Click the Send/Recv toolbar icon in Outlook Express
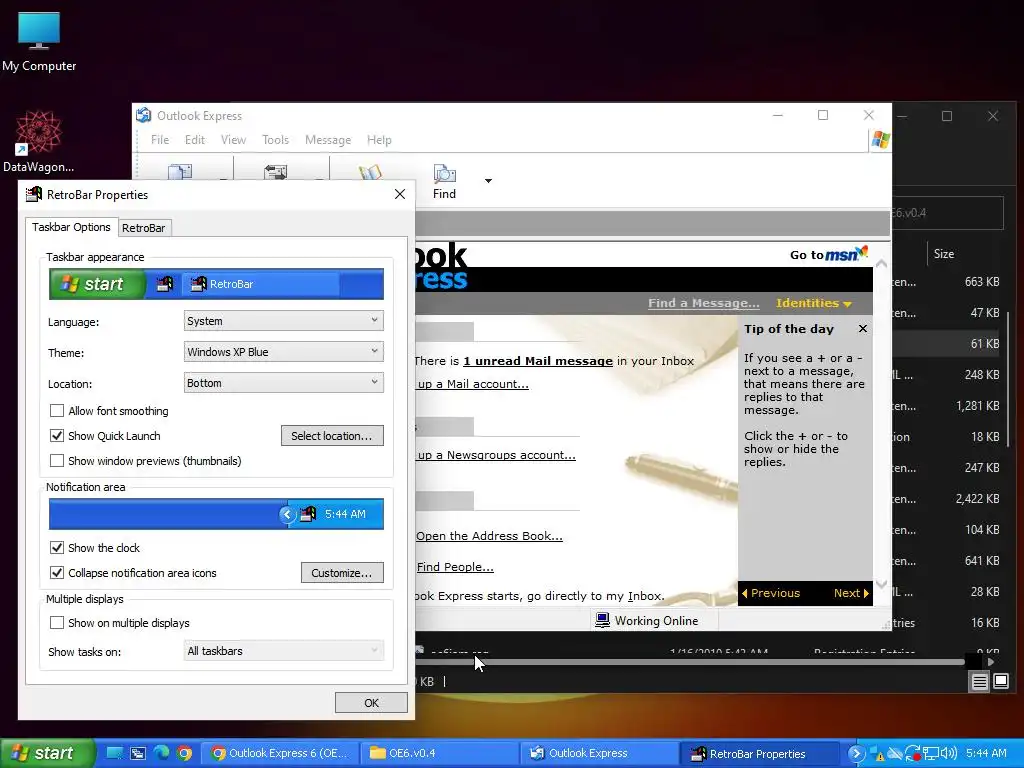Viewport: 1024px width, 768px height. click(276, 172)
